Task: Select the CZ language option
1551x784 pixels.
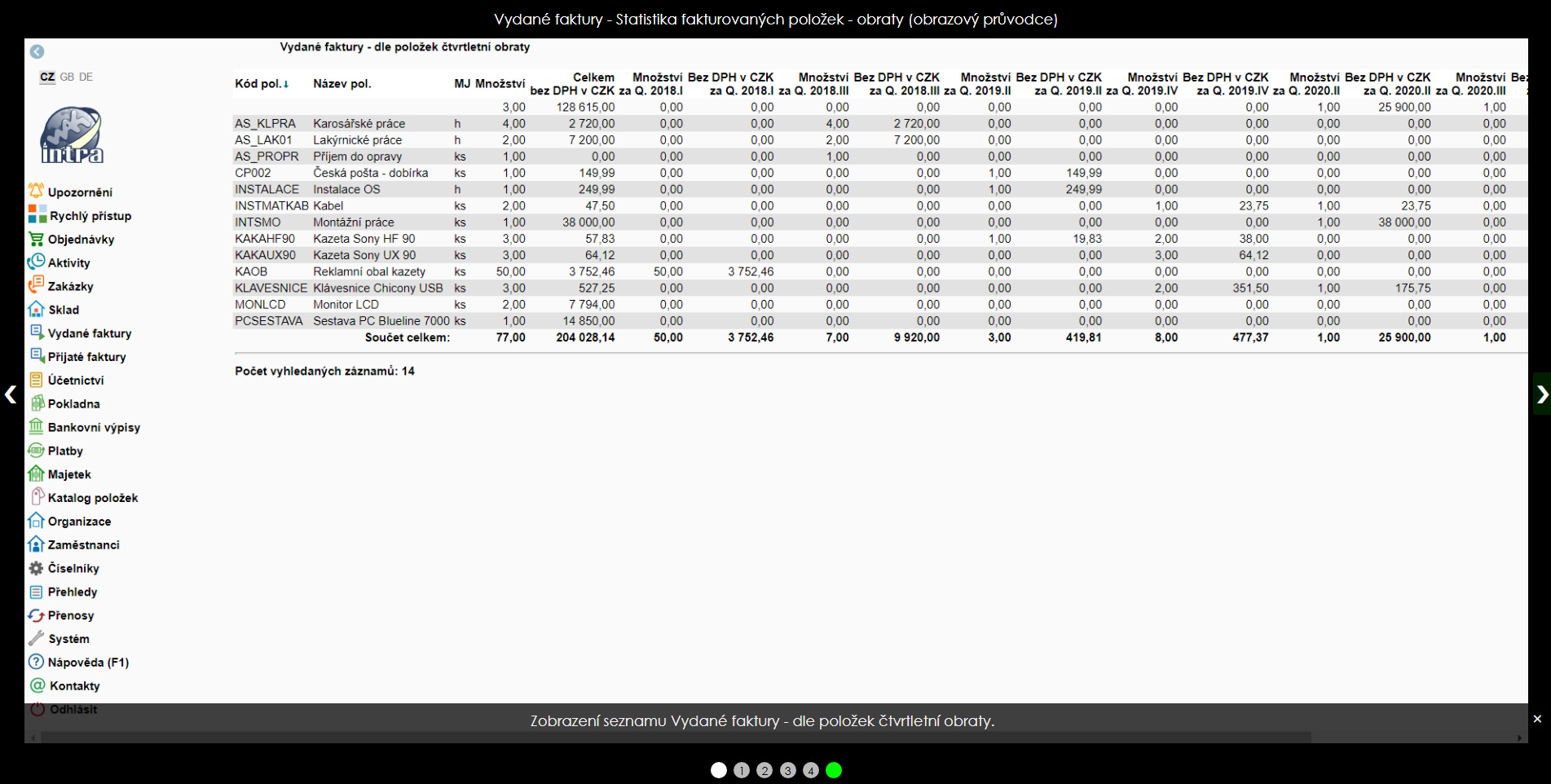Action: coord(47,77)
